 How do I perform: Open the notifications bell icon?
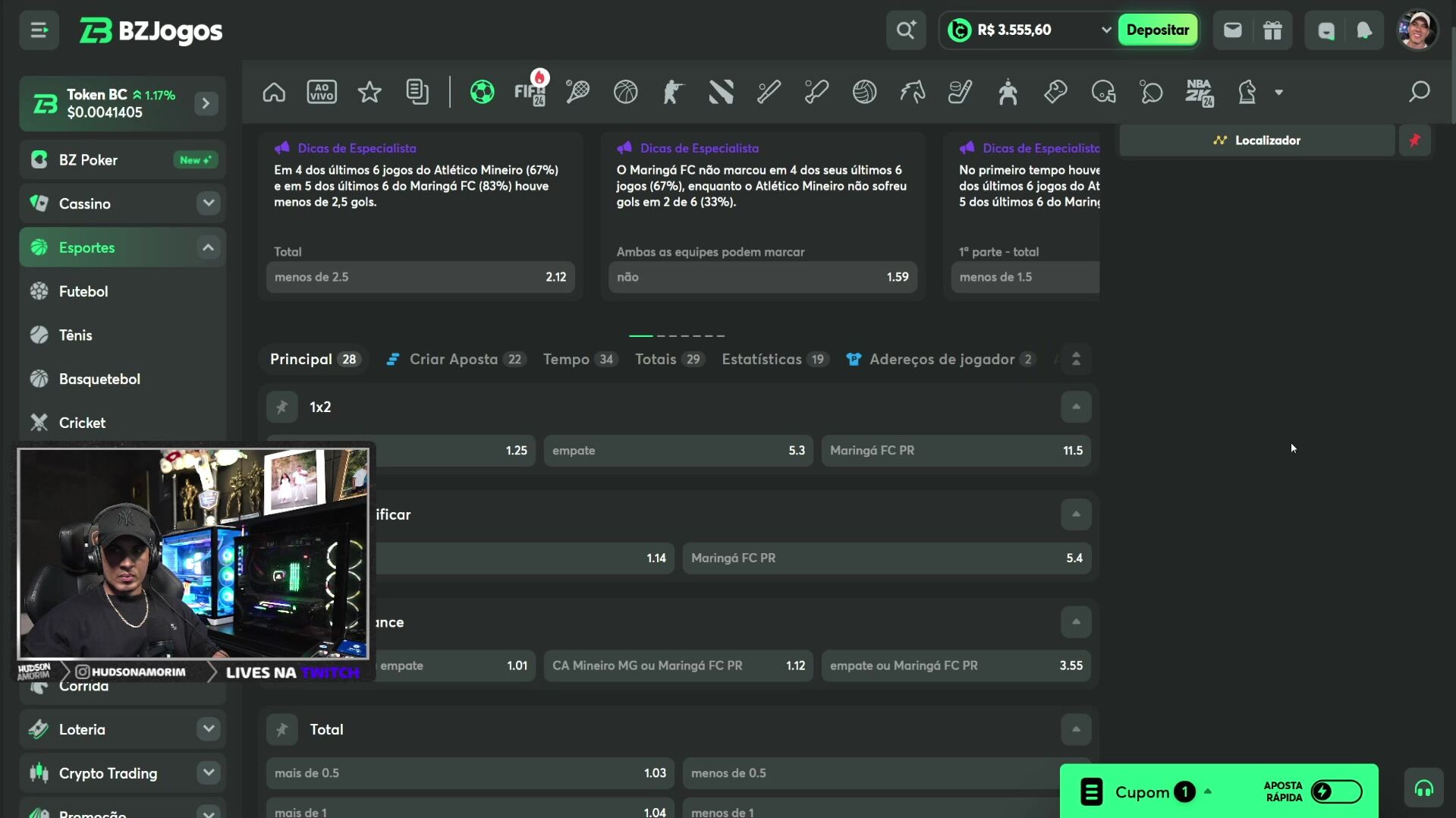pyautogui.click(x=1364, y=30)
